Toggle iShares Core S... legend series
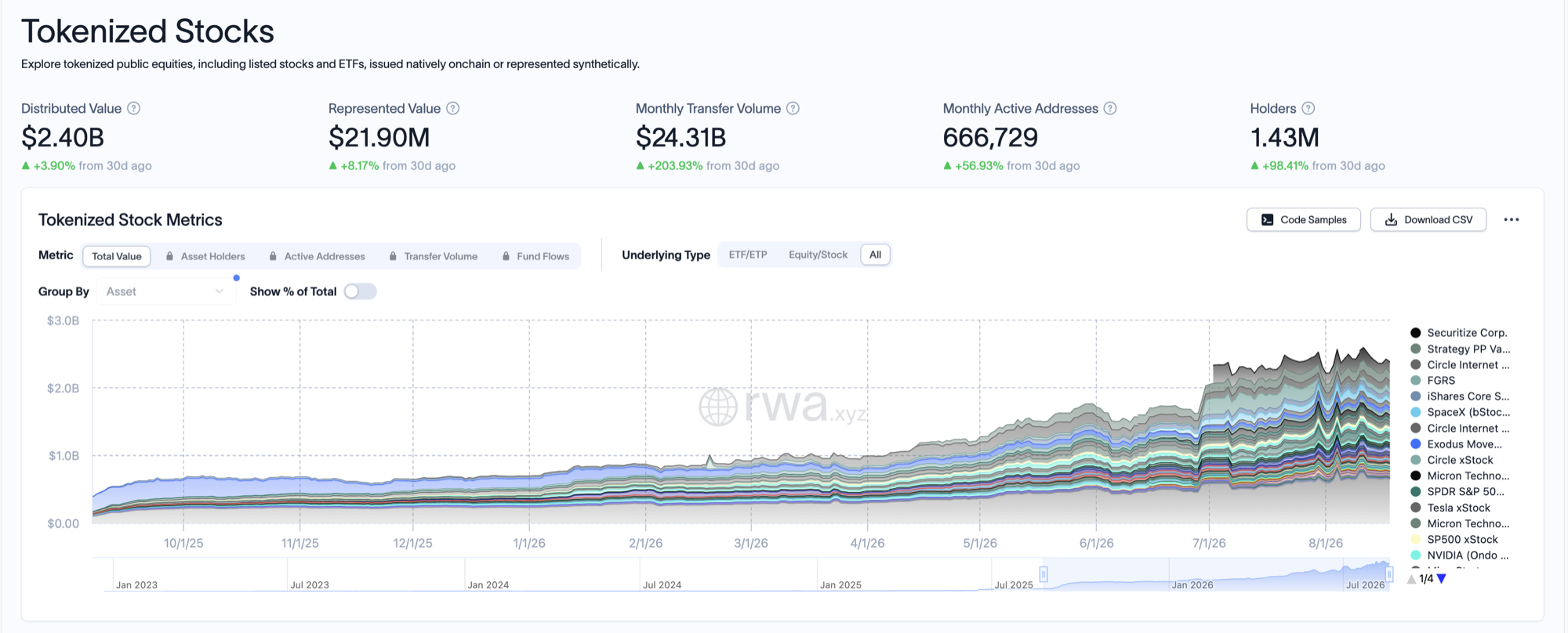Viewport: 1568px width, 633px height. 1459,396
